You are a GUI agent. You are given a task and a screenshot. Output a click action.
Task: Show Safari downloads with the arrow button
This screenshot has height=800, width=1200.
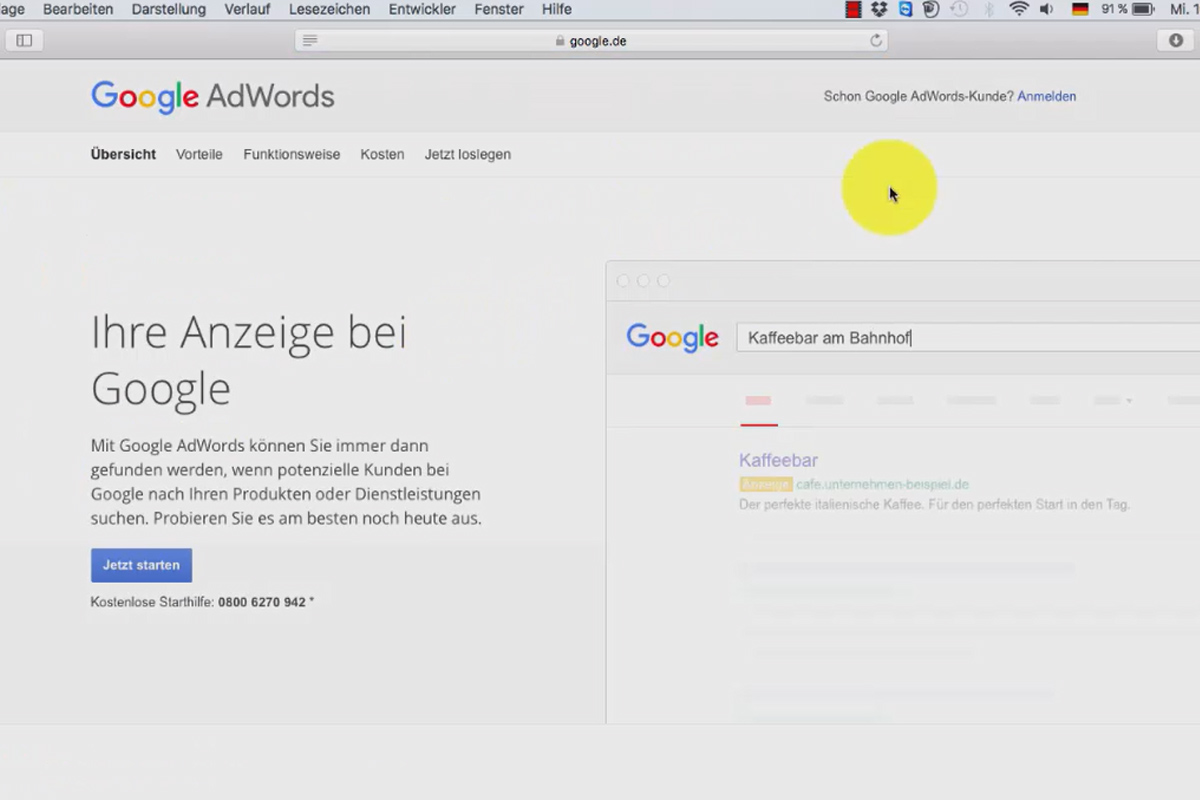point(1176,41)
